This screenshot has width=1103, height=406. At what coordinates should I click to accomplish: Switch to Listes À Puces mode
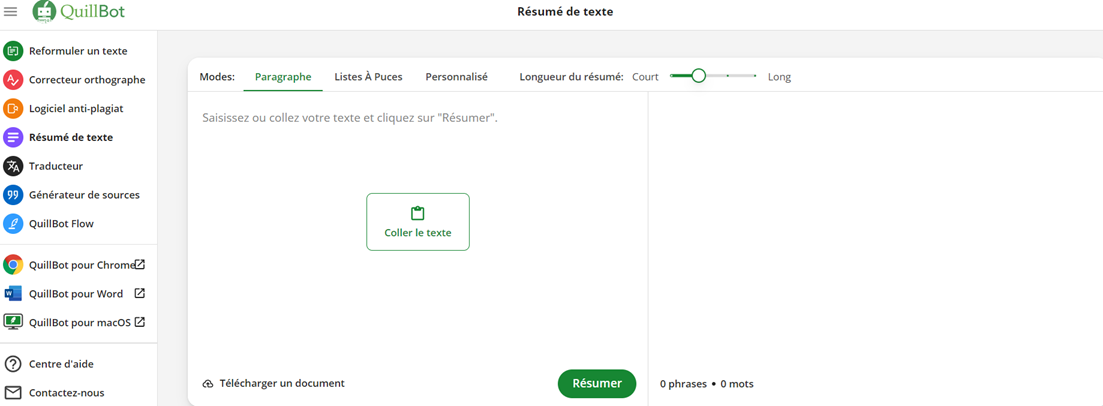pyautogui.click(x=369, y=77)
